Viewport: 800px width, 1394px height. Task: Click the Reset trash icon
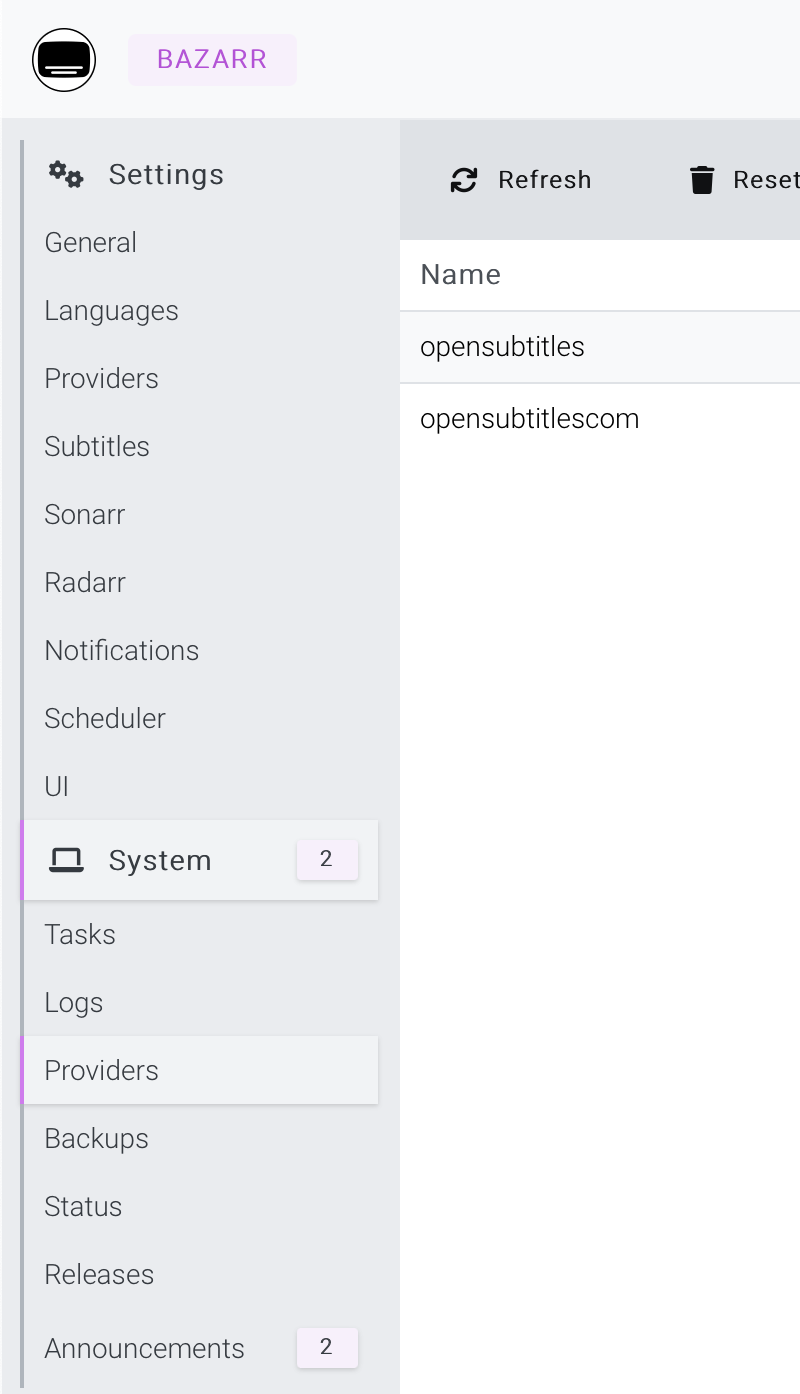[x=702, y=180]
